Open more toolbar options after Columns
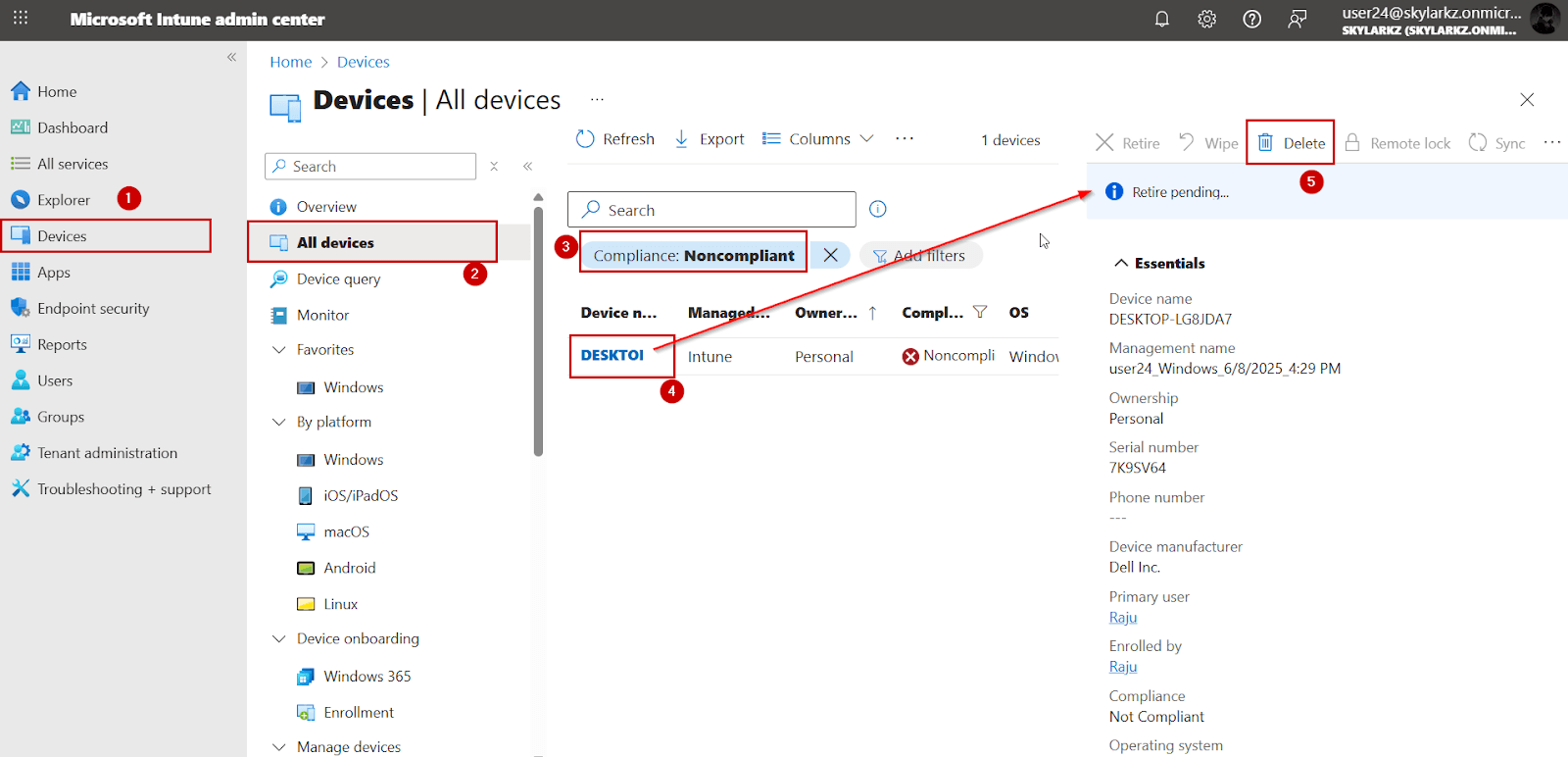This screenshot has height=757, width=1568. pyautogui.click(x=905, y=139)
